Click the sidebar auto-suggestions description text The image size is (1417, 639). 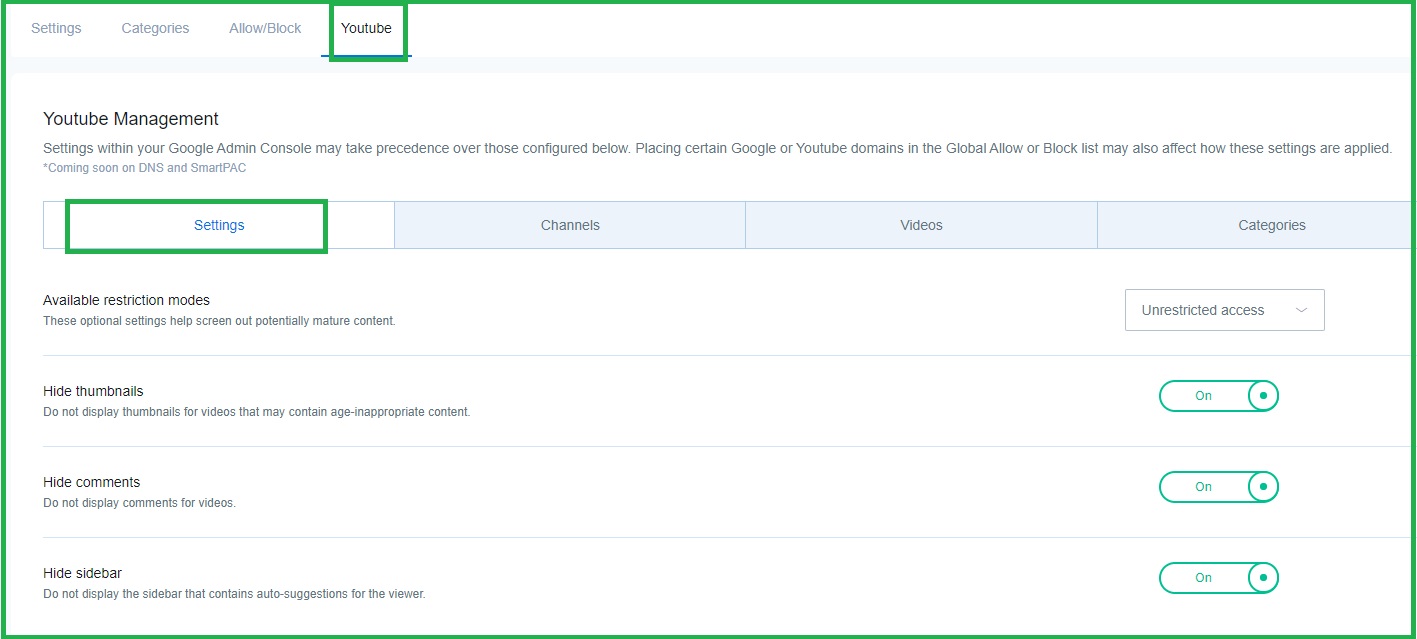pyautogui.click(x=234, y=594)
